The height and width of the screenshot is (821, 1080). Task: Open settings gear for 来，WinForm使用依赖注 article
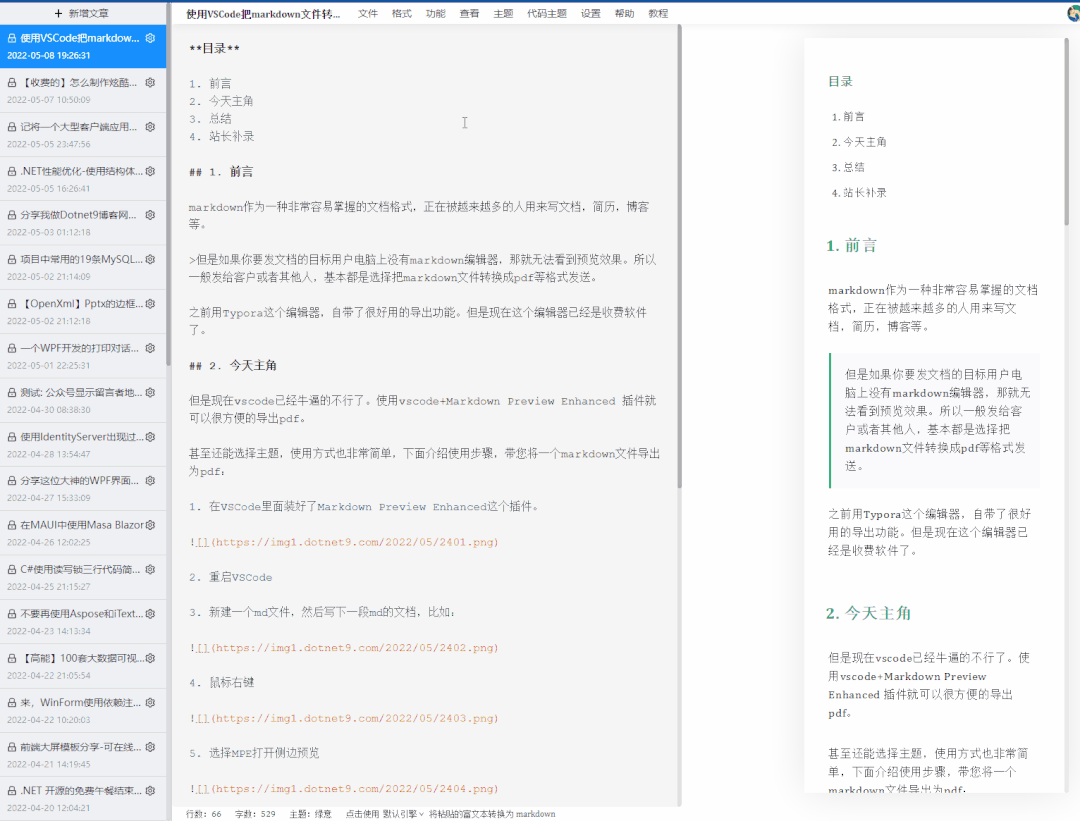point(150,703)
